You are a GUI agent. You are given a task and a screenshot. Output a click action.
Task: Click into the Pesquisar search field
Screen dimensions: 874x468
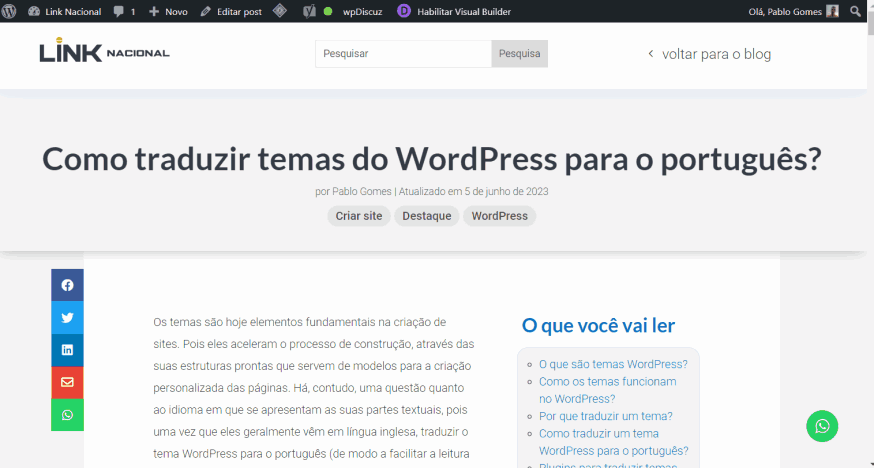tap(403, 54)
